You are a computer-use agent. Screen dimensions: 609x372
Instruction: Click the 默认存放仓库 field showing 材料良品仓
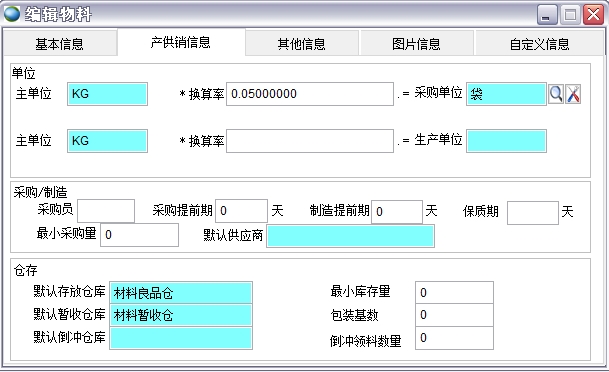click(x=181, y=293)
